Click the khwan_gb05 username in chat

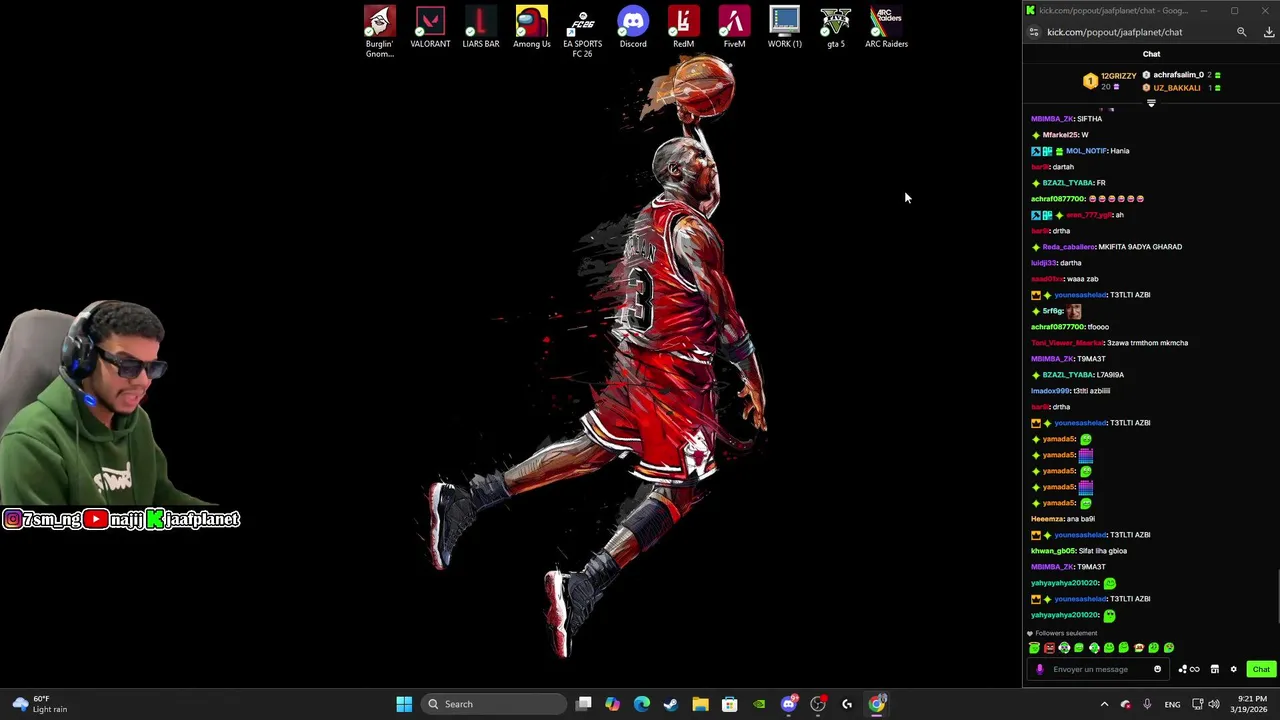1053,551
